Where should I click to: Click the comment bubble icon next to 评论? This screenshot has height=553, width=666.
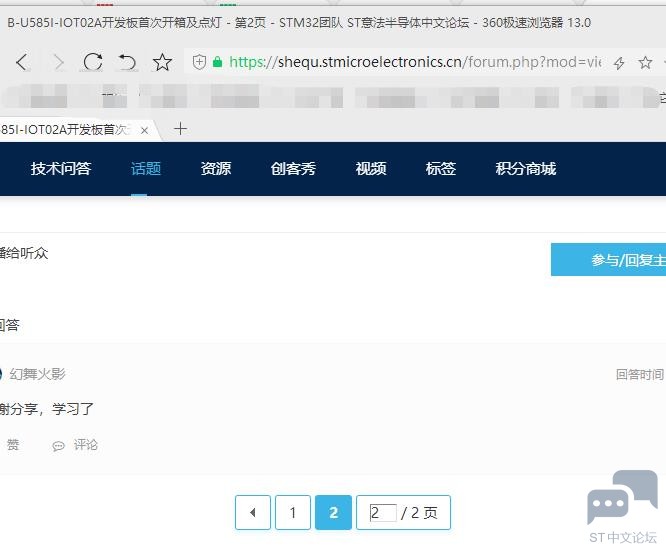click(x=59, y=446)
